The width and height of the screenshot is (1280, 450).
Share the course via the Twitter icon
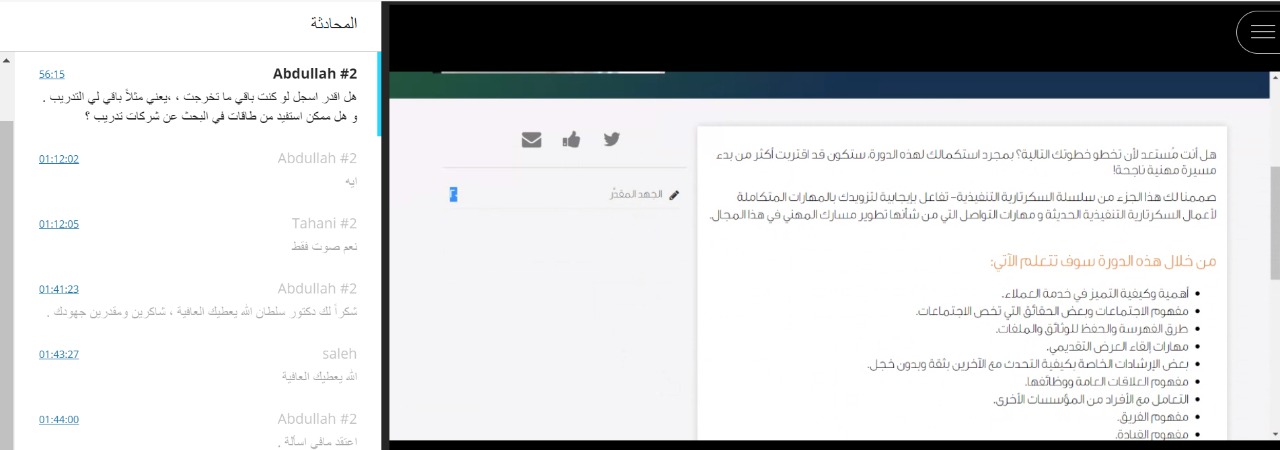click(x=611, y=140)
